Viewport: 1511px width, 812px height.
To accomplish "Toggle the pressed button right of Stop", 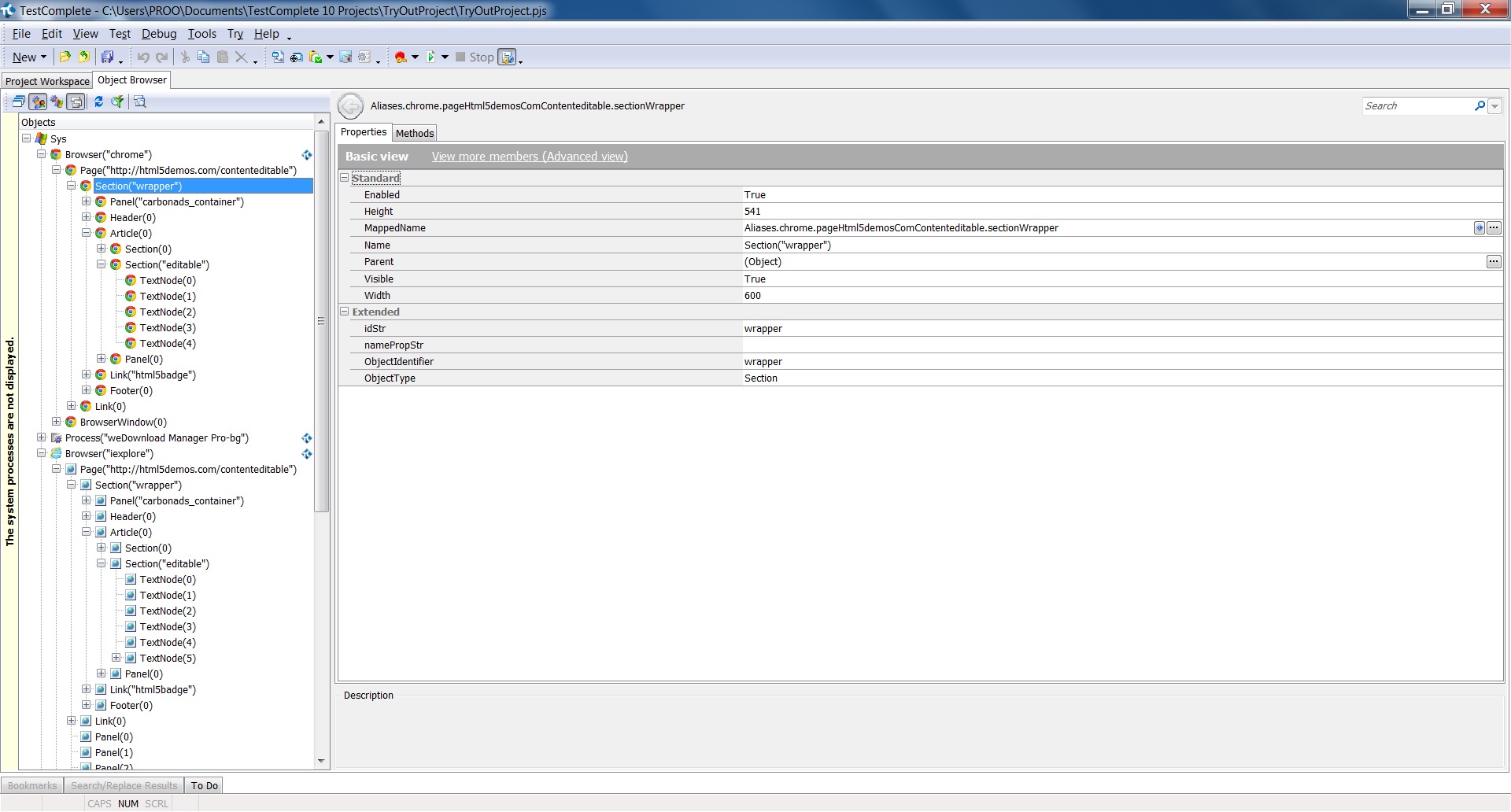I will tap(508, 57).
